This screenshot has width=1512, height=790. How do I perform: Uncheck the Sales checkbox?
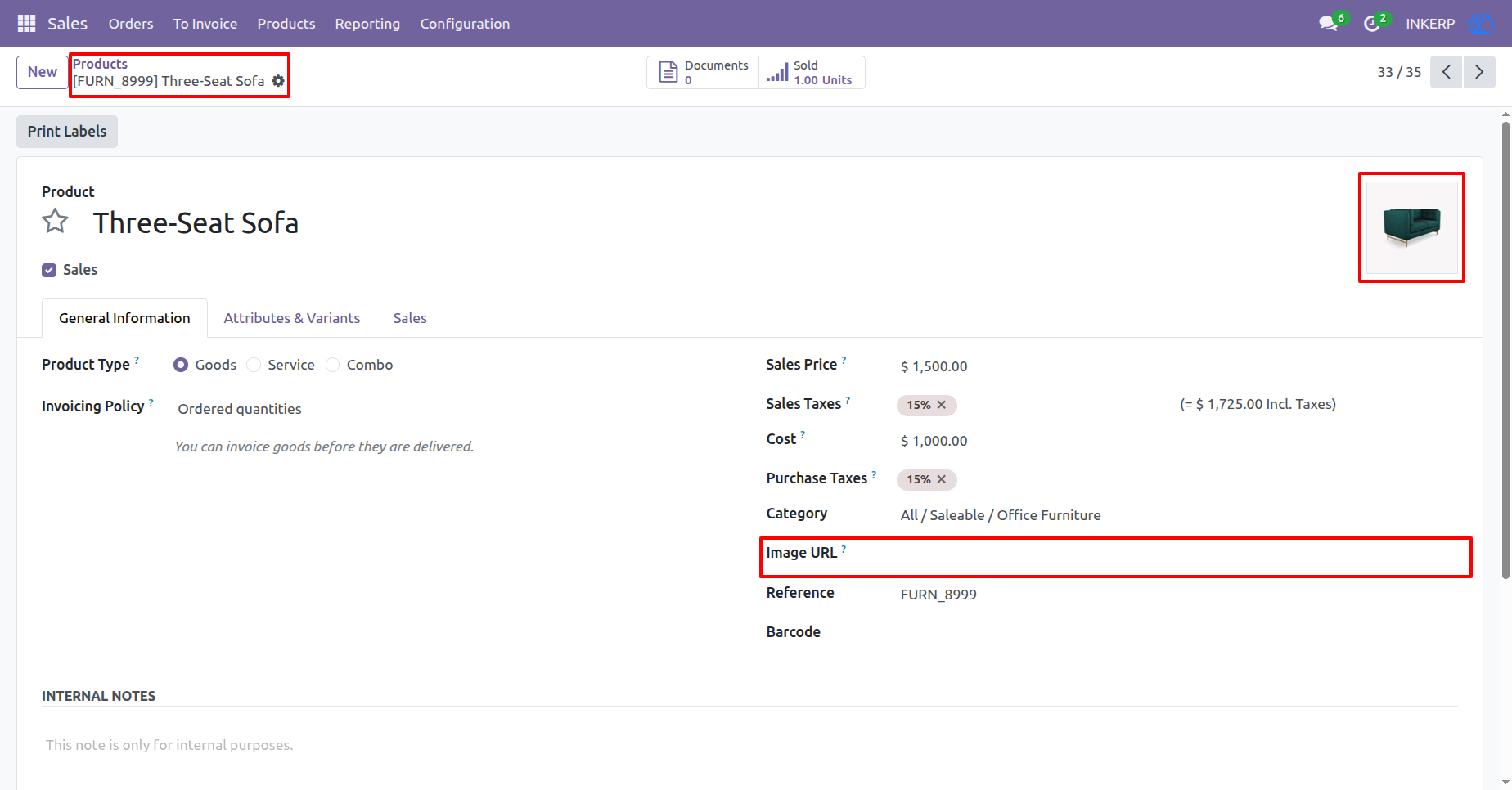tap(49, 270)
